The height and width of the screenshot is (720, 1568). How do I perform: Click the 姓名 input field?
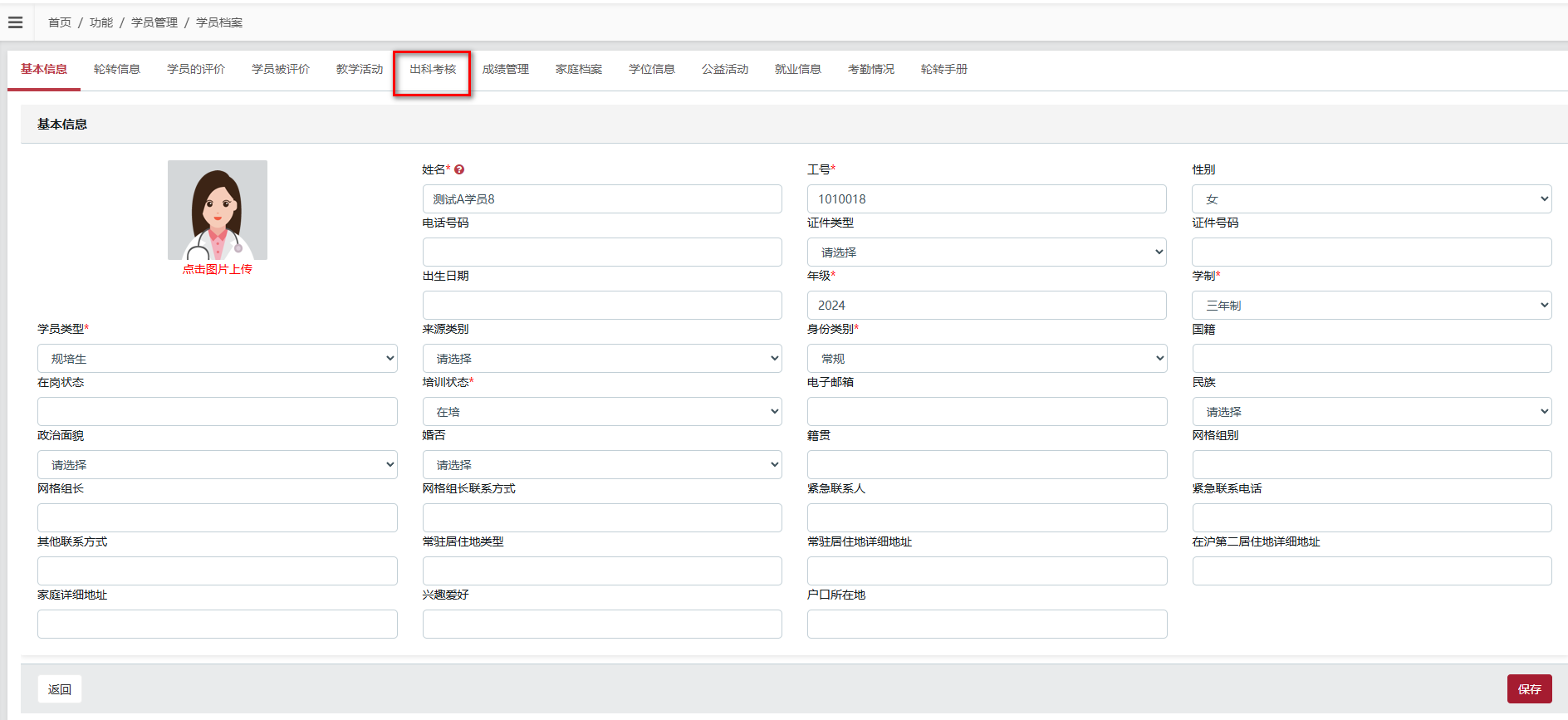[602, 199]
